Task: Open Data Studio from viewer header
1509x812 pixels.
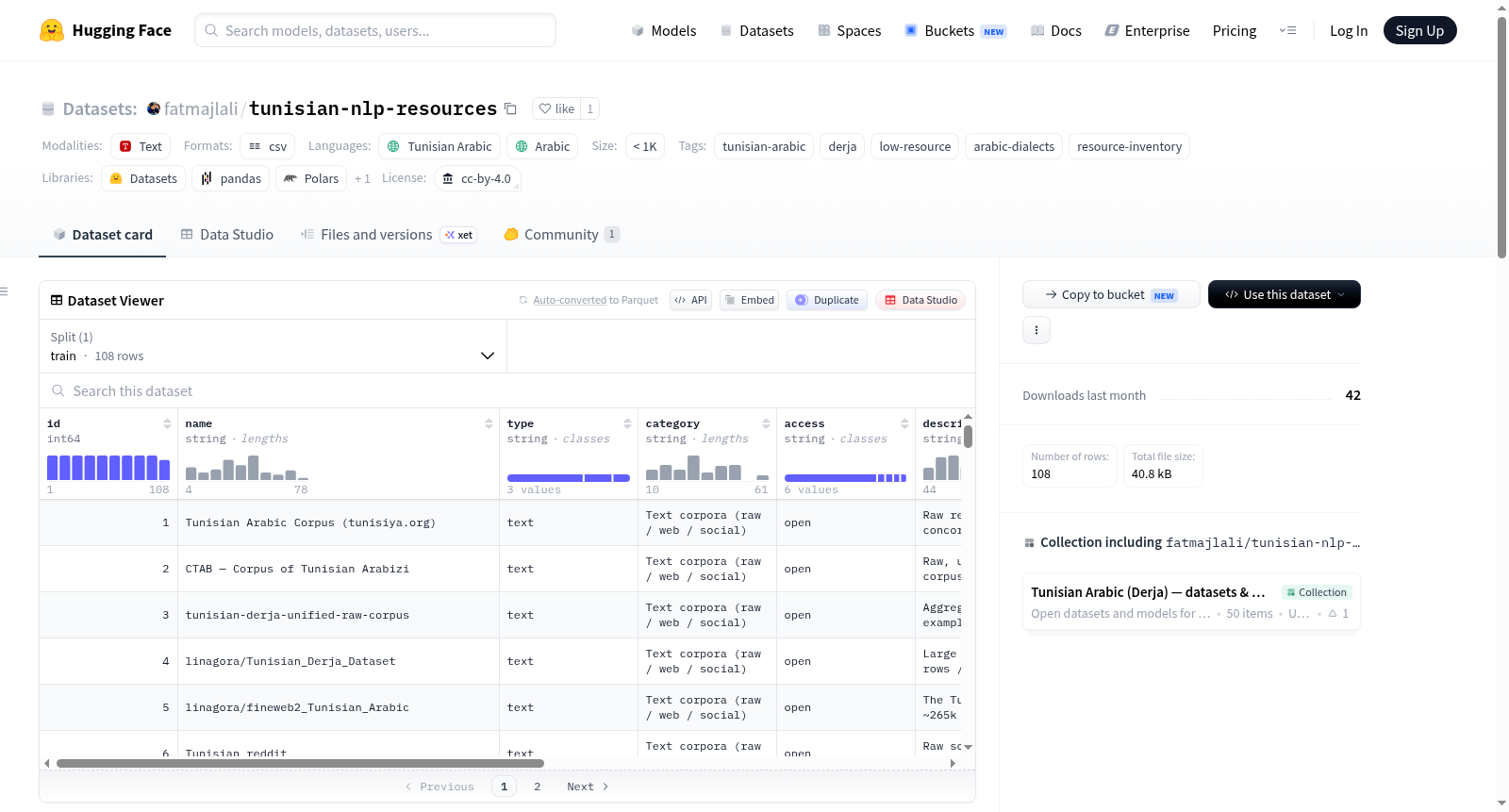Action: pos(920,300)
